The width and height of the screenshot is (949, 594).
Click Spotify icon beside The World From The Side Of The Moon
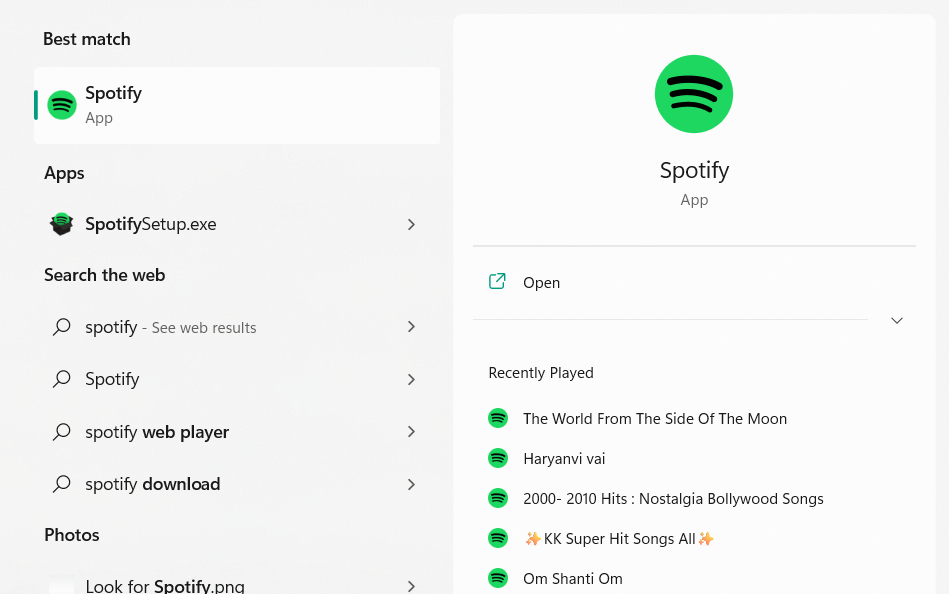click(x=498, y=418)
